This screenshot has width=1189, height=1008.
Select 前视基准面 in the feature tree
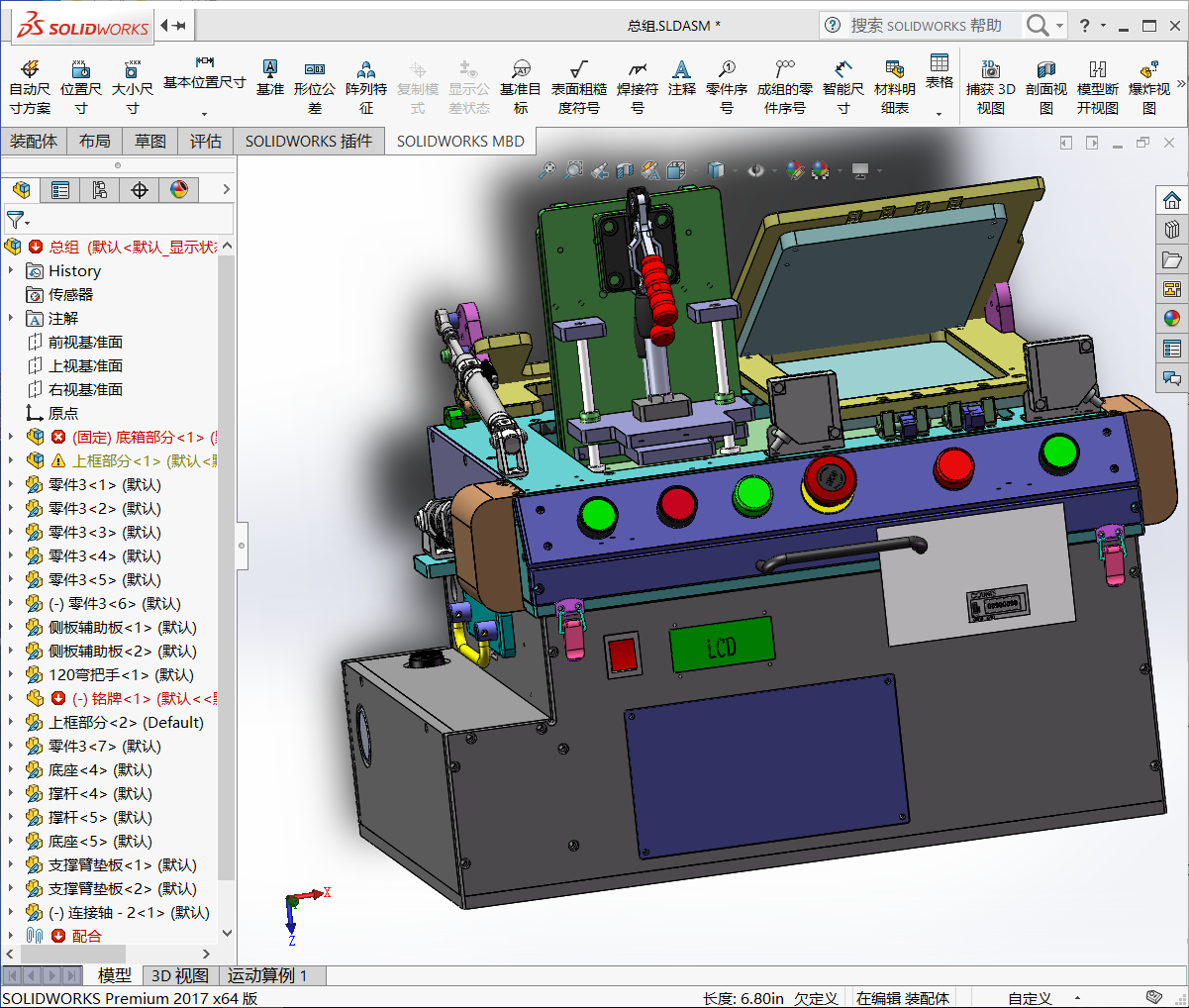[85, 343]
